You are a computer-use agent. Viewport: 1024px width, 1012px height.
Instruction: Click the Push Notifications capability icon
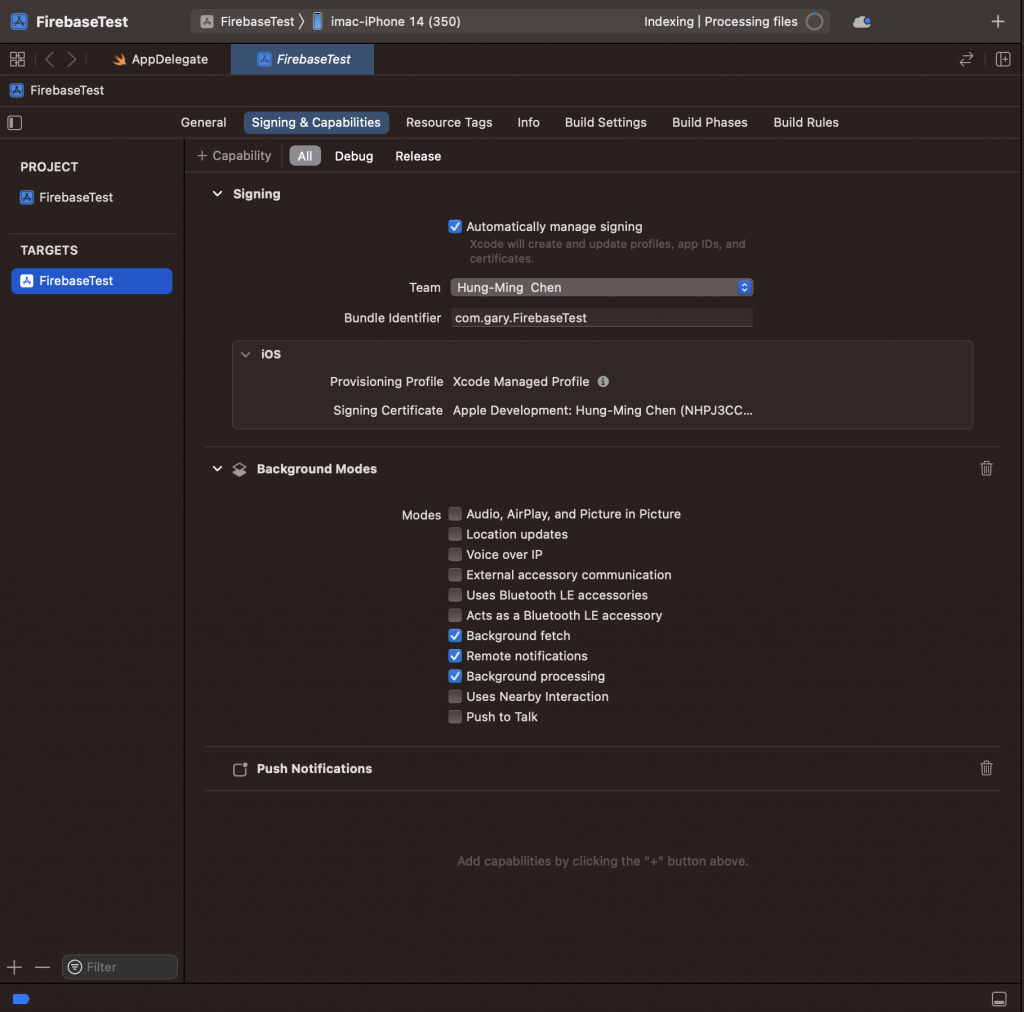(240, 768)
